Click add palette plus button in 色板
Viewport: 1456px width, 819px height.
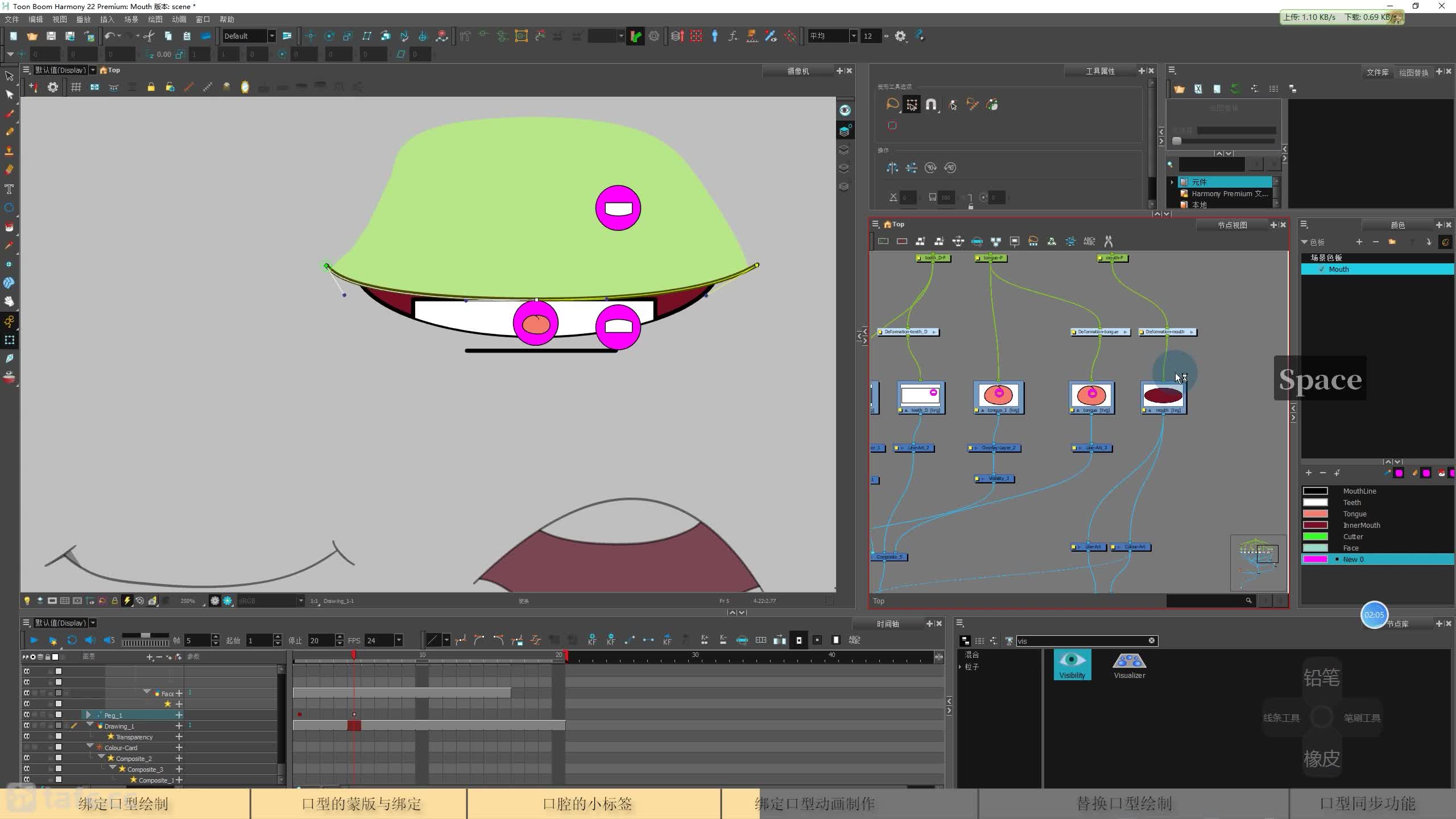pyautogui.click(x=1359, y=242)
